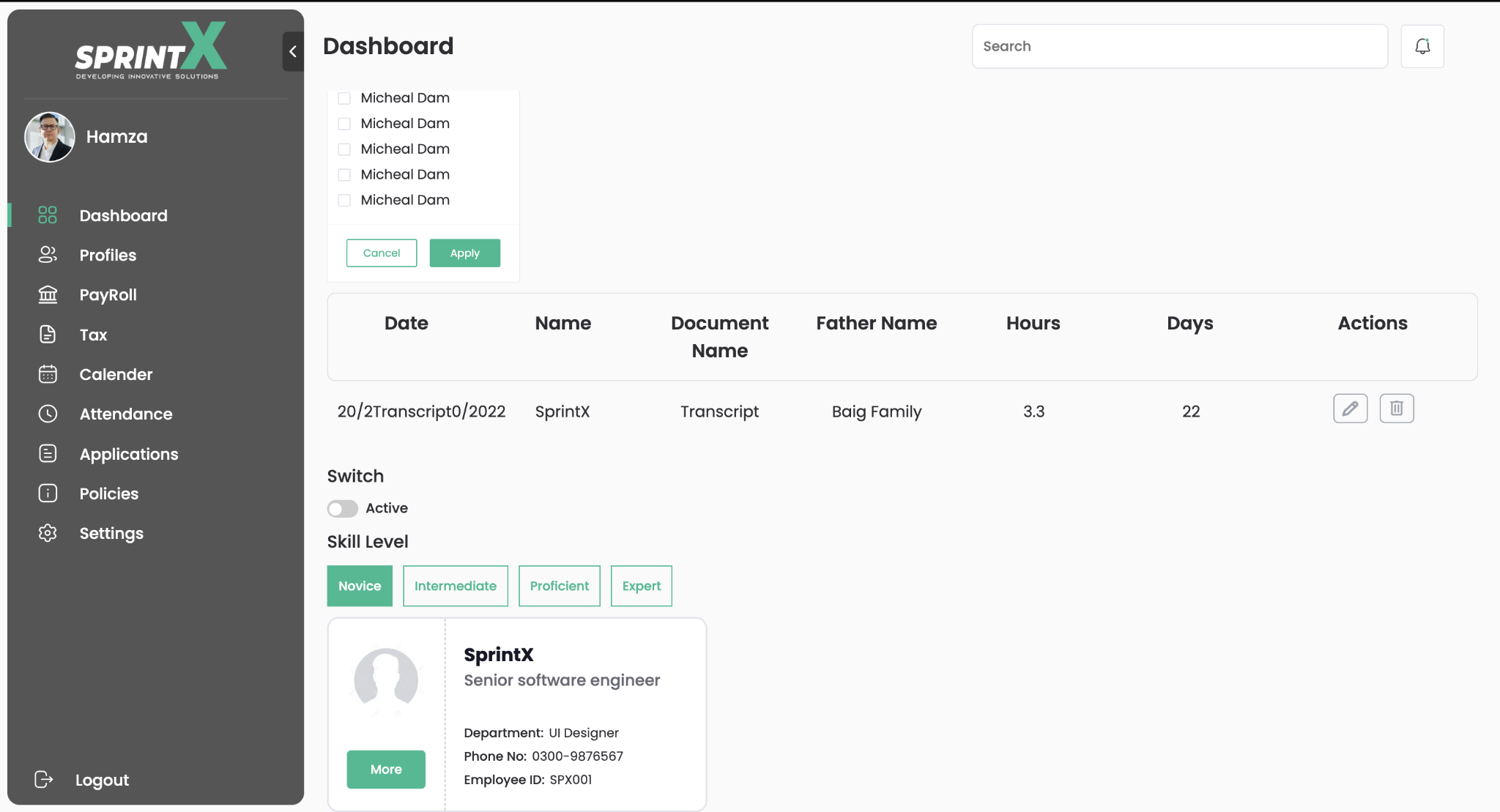
Task: Click the Settings gear icon
Action: point(48,533)
